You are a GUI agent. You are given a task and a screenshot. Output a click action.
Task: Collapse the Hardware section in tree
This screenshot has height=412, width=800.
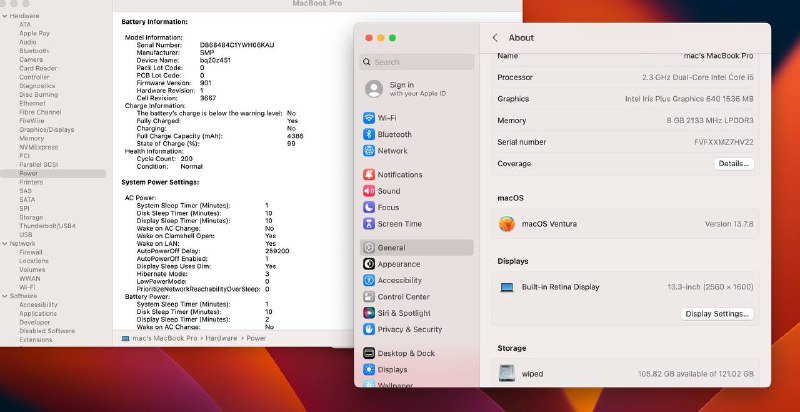(x=4, y=16)
